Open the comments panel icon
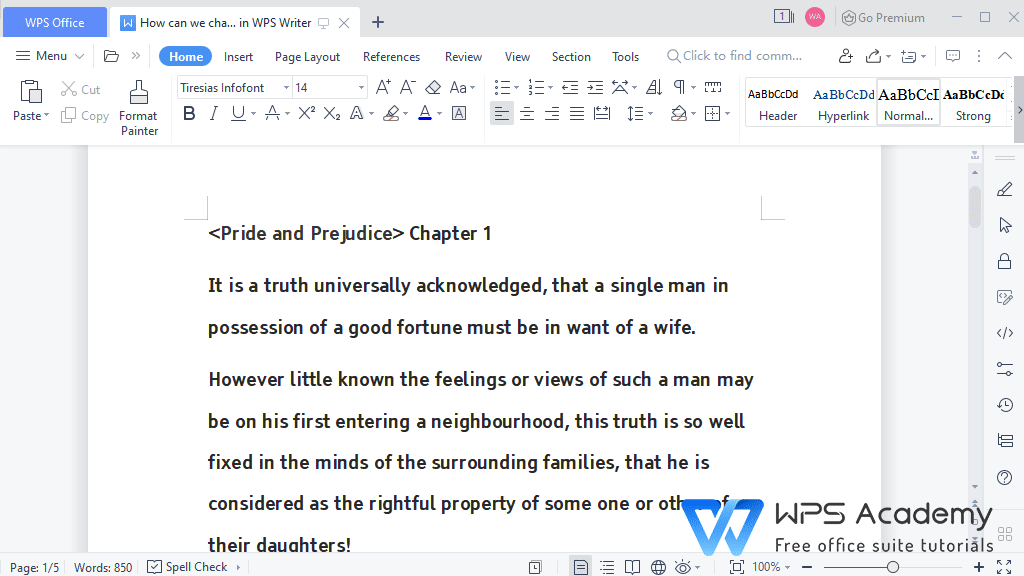This screenshot has width=1024, height=576. [x=953, y=56]
